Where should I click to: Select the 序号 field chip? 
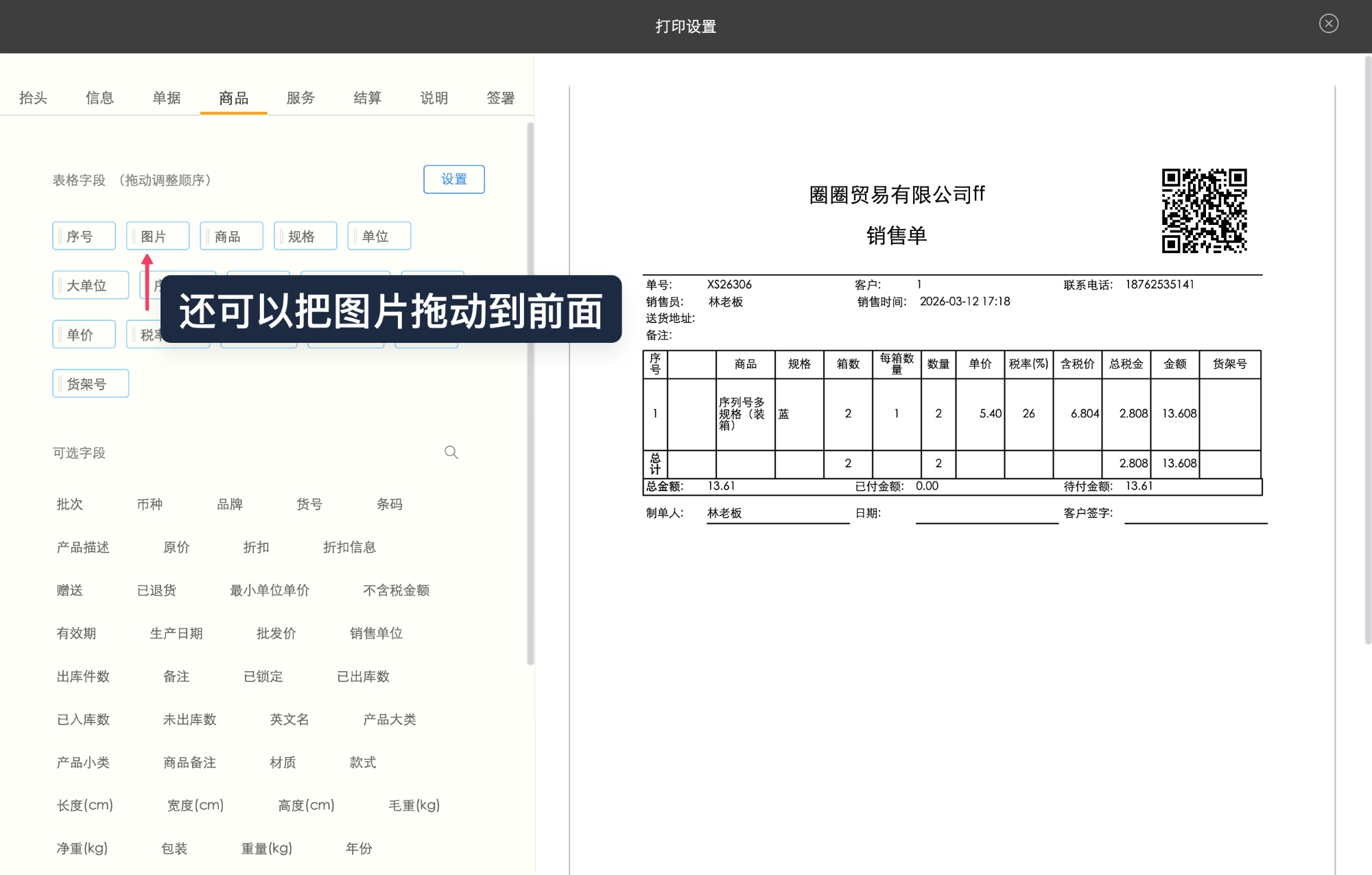point(84,235)
